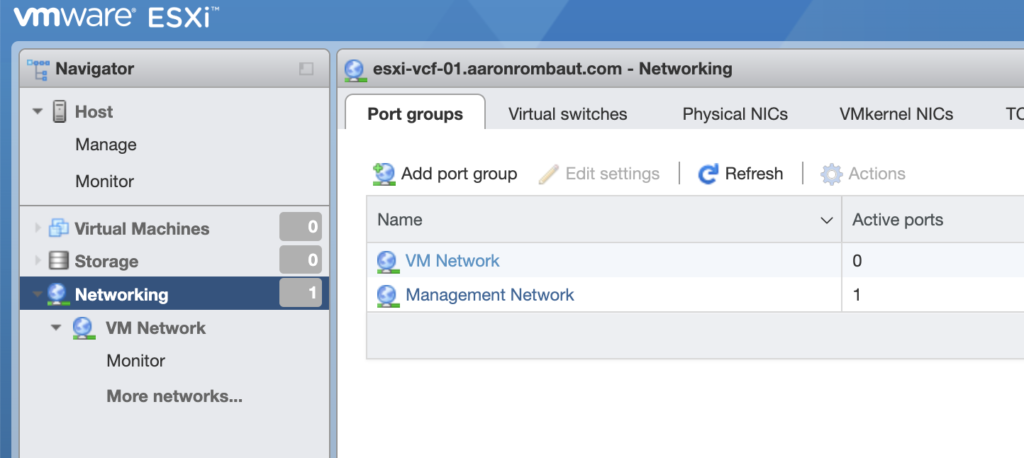Open the Management Network link
The image size is (1024, 458).
[x=489, y=295]
